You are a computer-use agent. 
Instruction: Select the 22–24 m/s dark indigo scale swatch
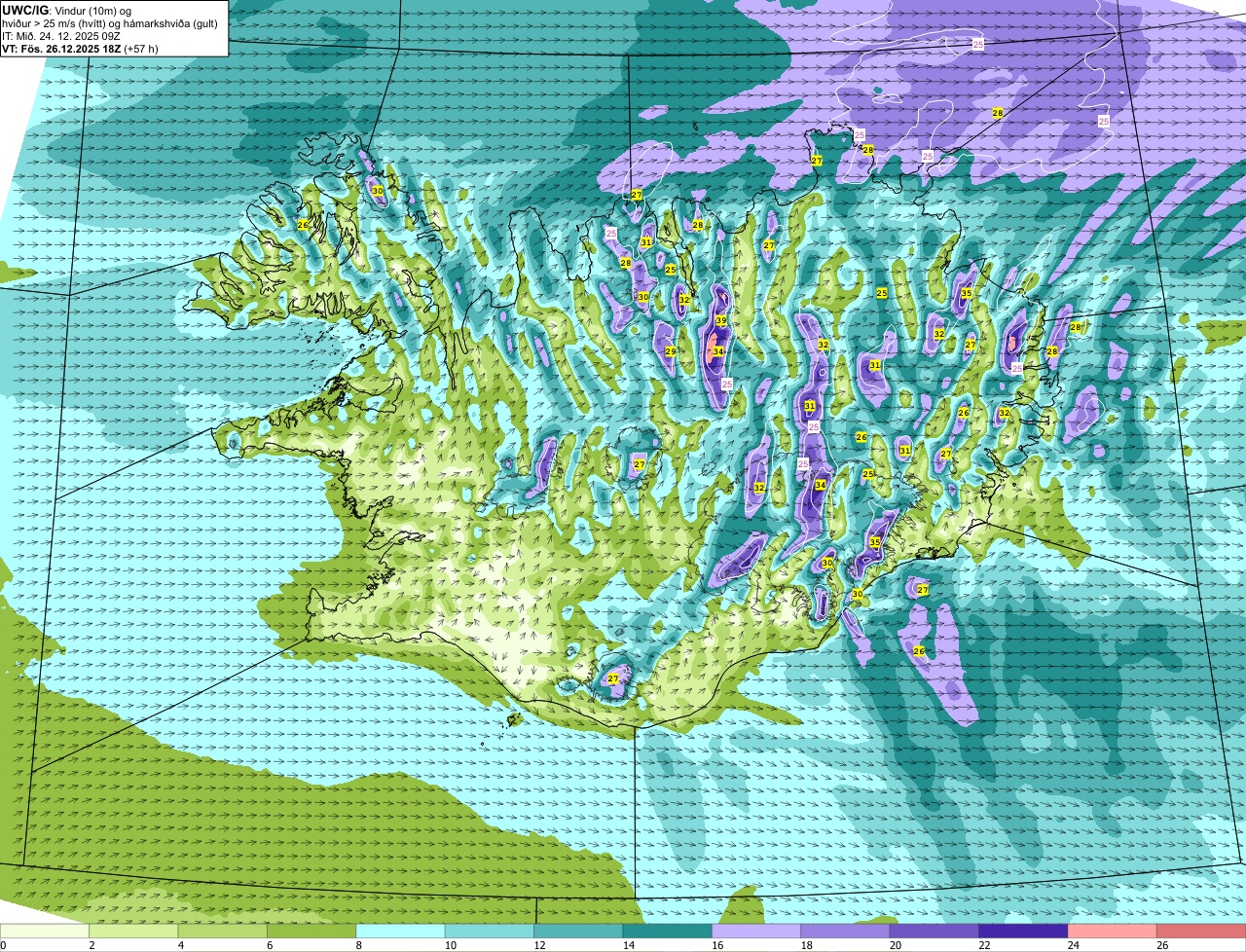coord(1024,931)
